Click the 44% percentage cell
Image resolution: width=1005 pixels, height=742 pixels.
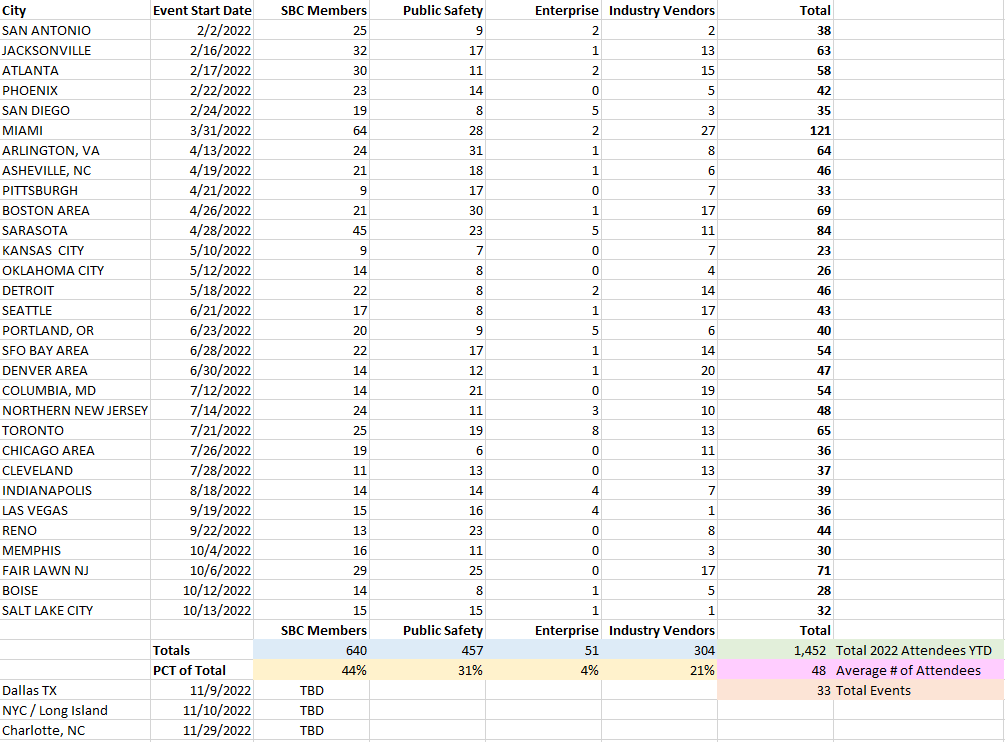coord(311,670)
